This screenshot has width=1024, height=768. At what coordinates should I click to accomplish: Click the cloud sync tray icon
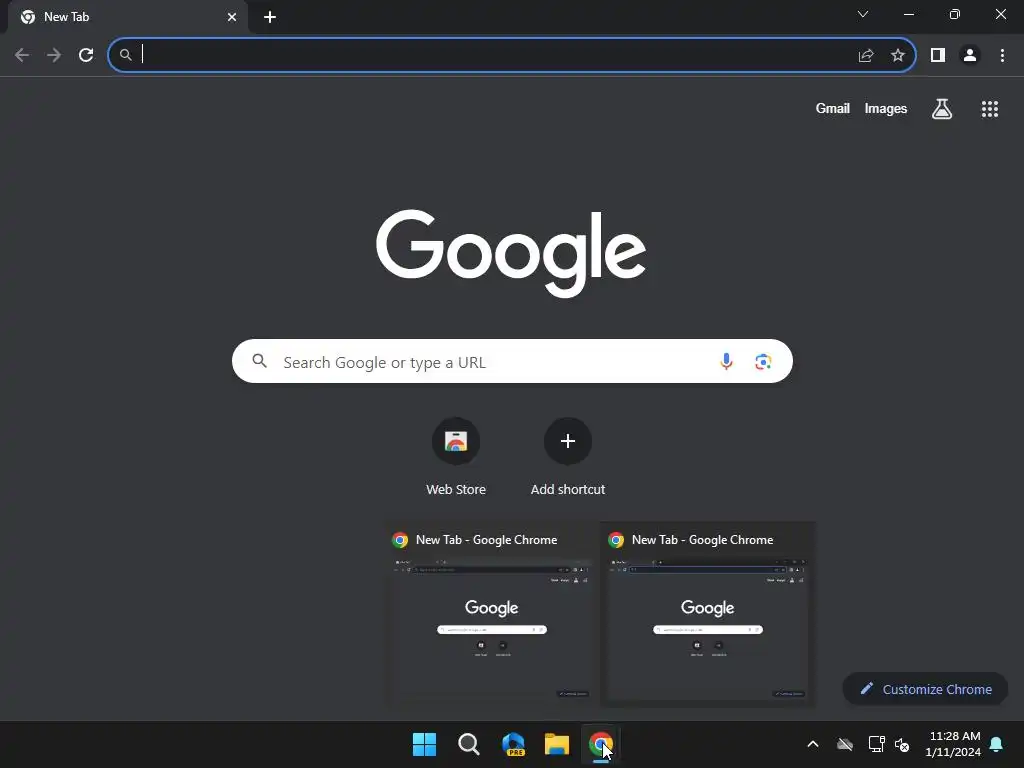[845, 744]
